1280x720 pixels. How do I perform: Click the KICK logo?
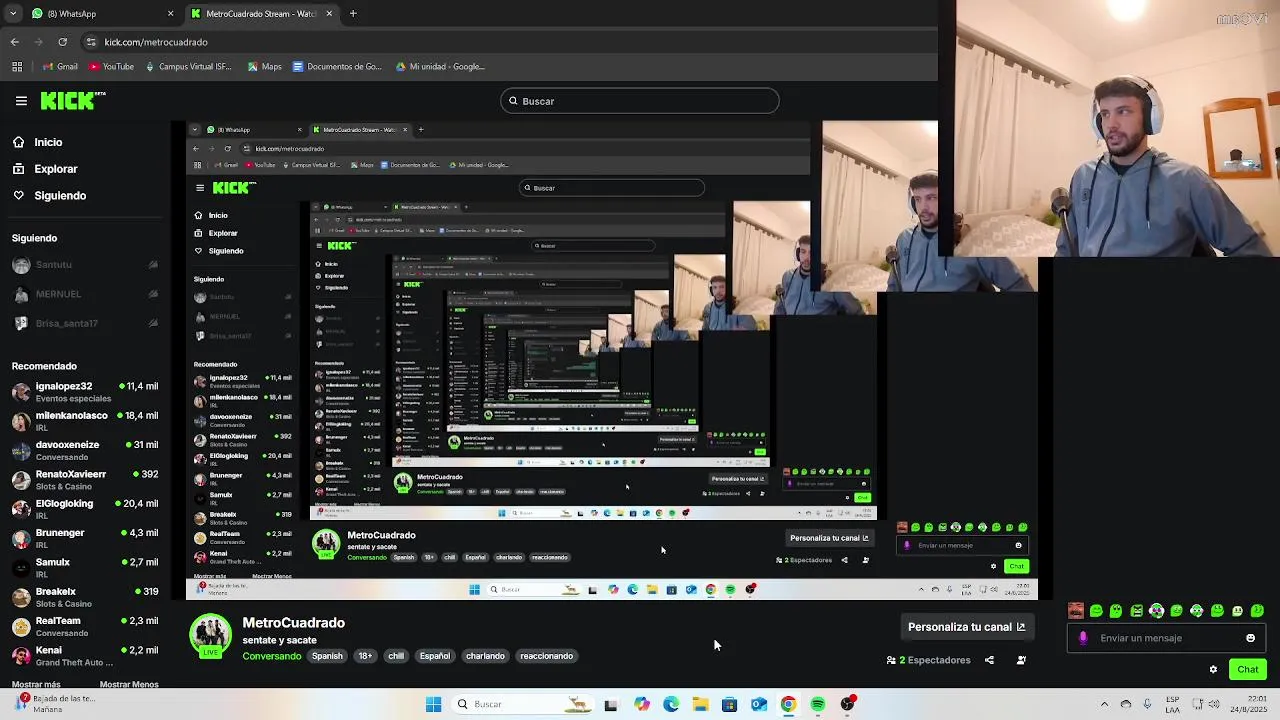pos(73,100)
